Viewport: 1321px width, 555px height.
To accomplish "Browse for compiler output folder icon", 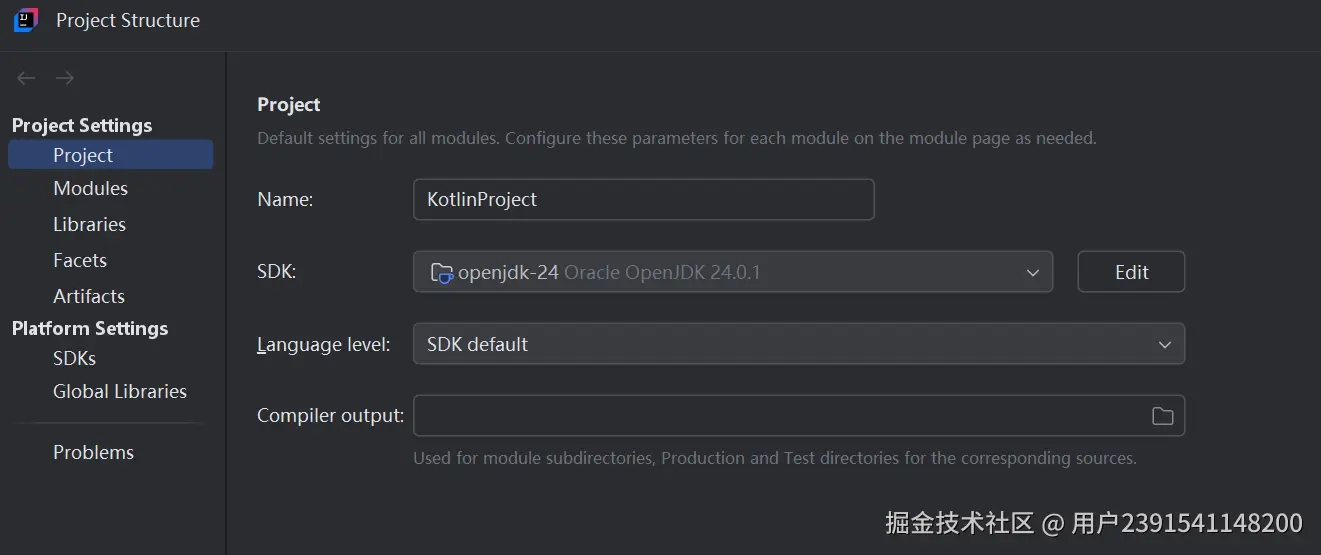I will [x=1162, y=416].
